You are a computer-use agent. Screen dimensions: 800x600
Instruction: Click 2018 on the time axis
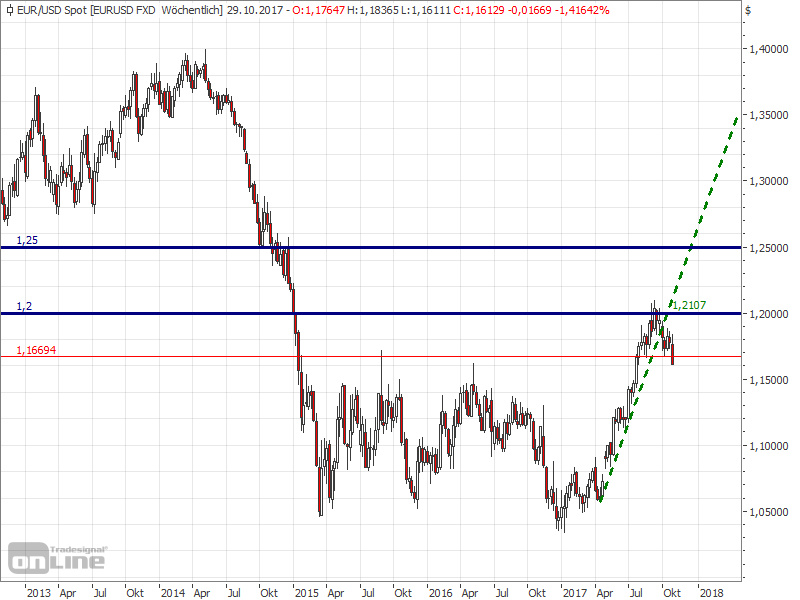click(712, 592)
